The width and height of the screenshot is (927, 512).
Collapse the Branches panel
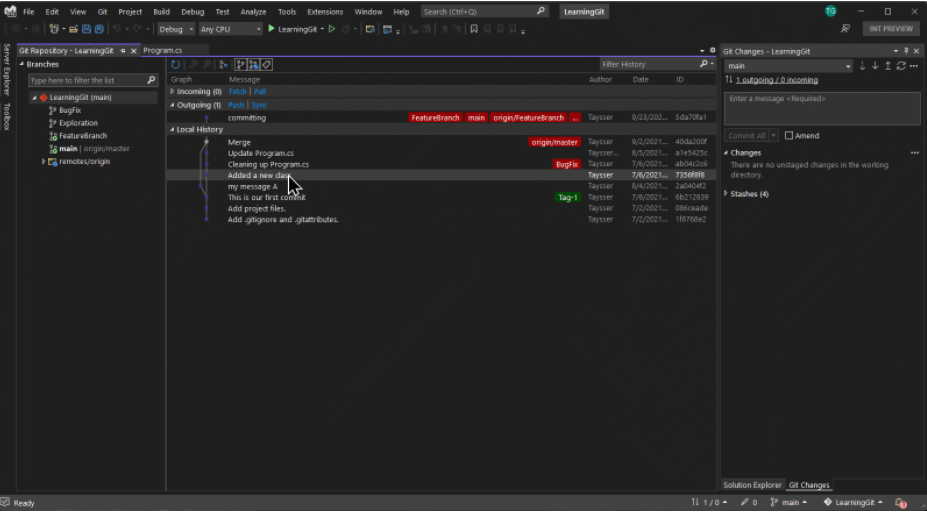[22, 64]
